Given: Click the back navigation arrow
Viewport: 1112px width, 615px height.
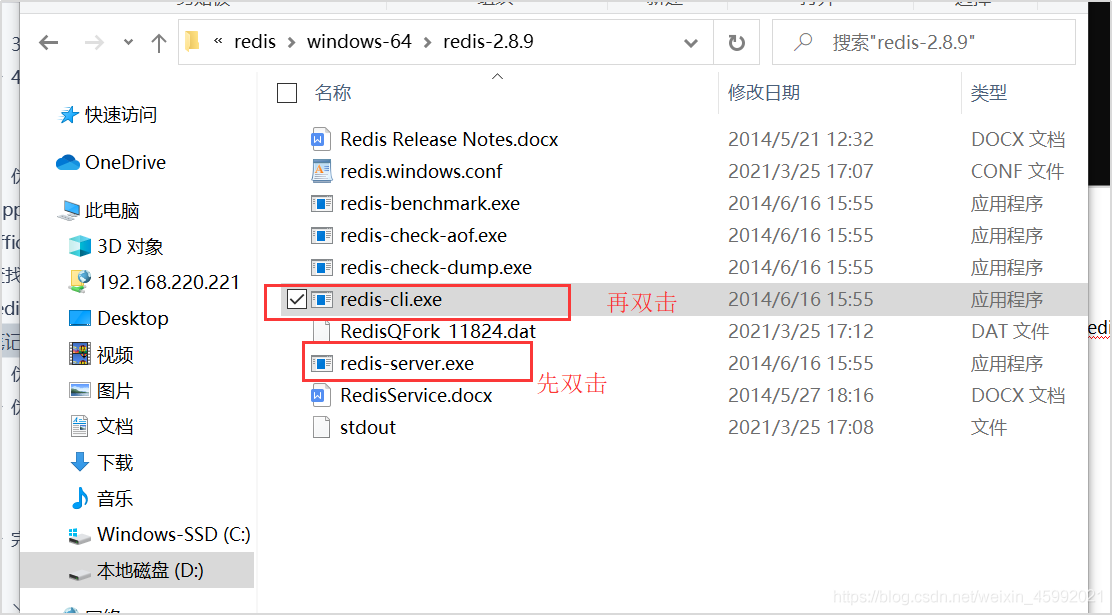Looking at the screenshot, I should click(49, 41).
